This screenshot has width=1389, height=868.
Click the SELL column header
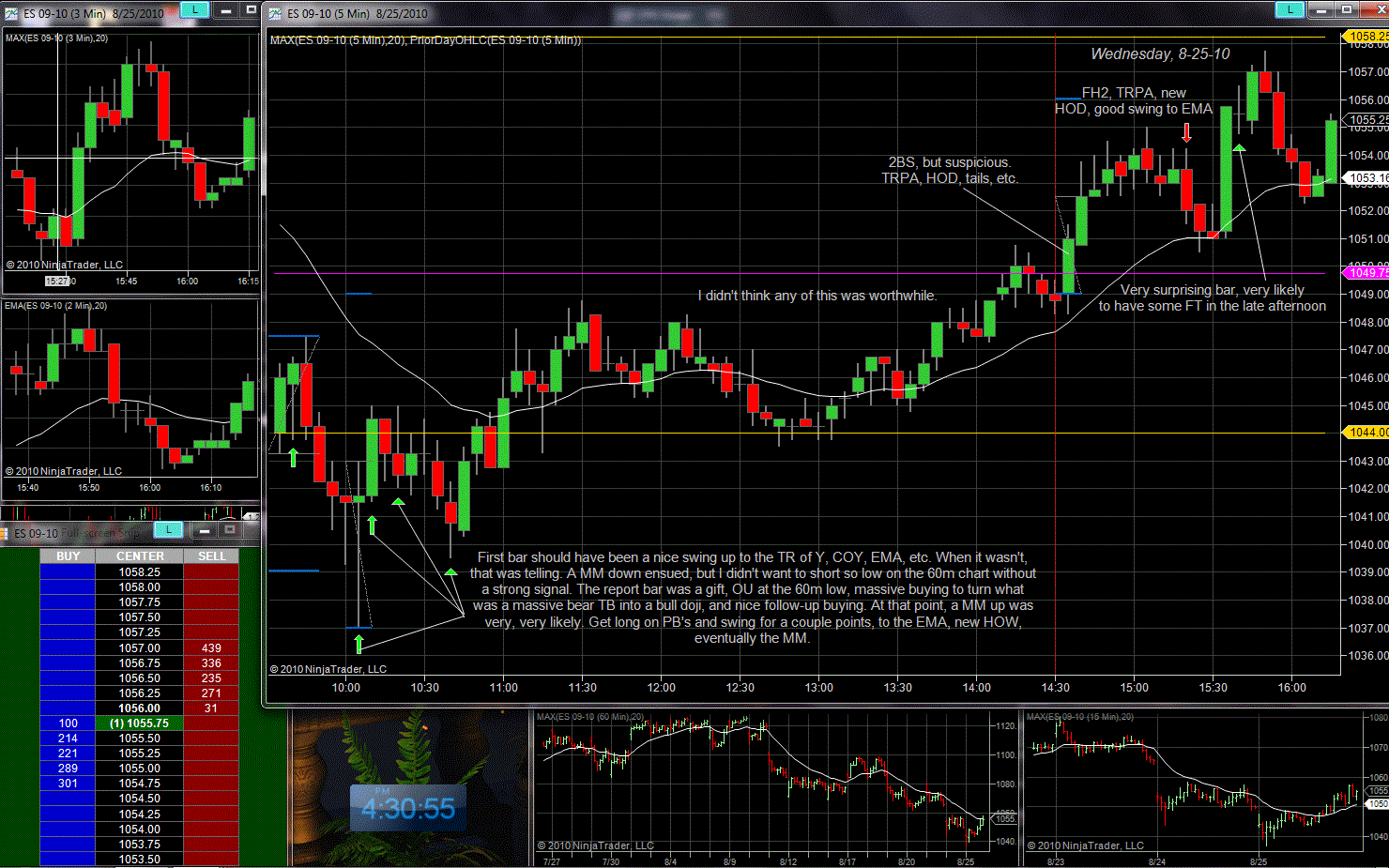point(211,556)
